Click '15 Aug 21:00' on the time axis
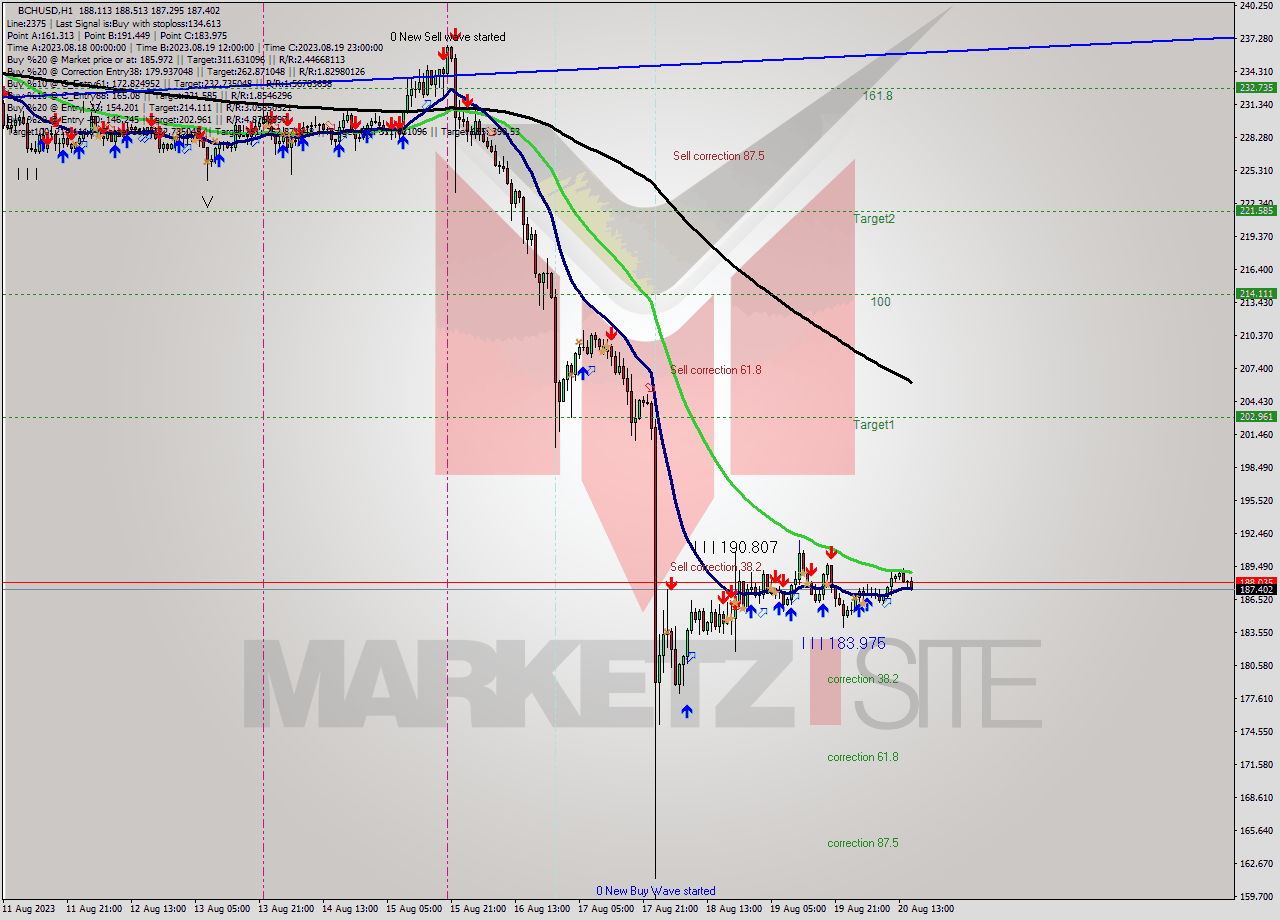The width and height of the screenshot is (1280, 920). [477, 909]
